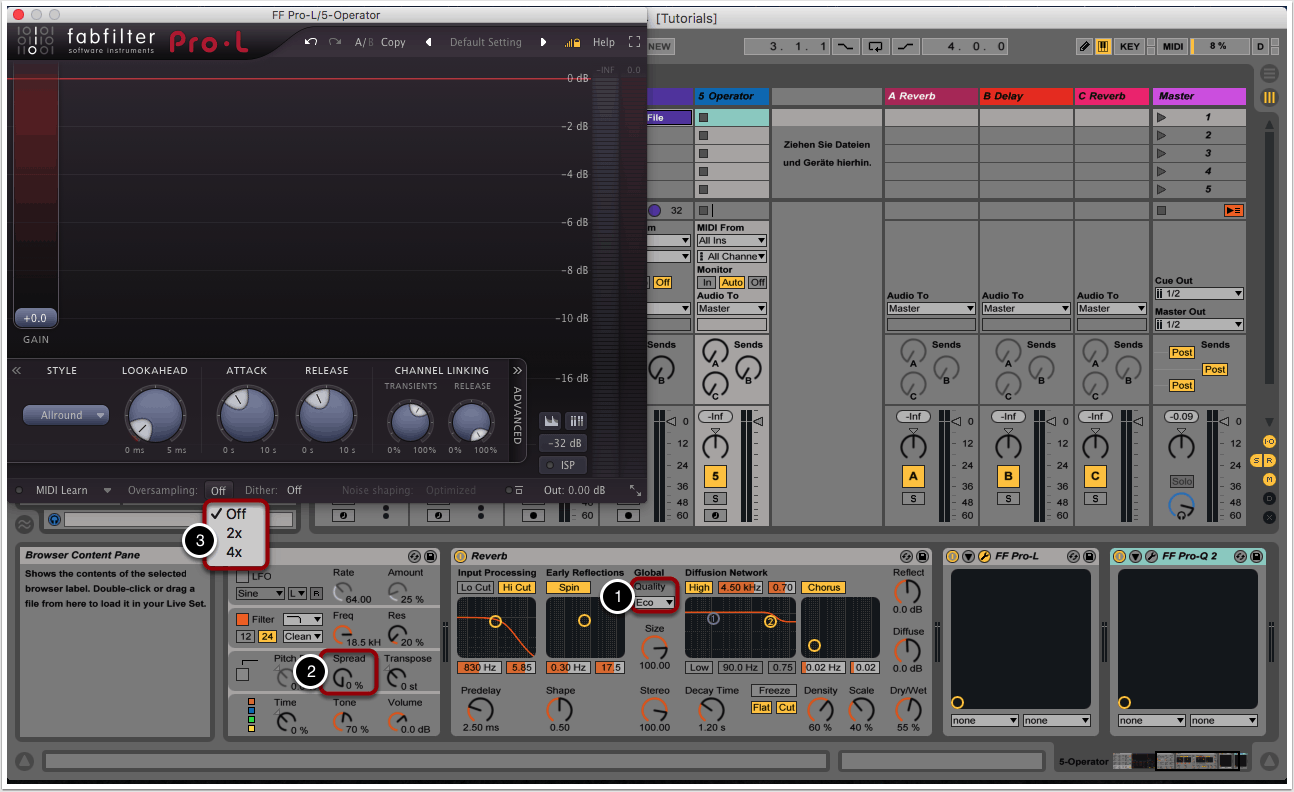Image resolution: width=1294 pixels, height=792 pixels.
Task: Toggle ISP metering in Pro-L
Action: 565,465
